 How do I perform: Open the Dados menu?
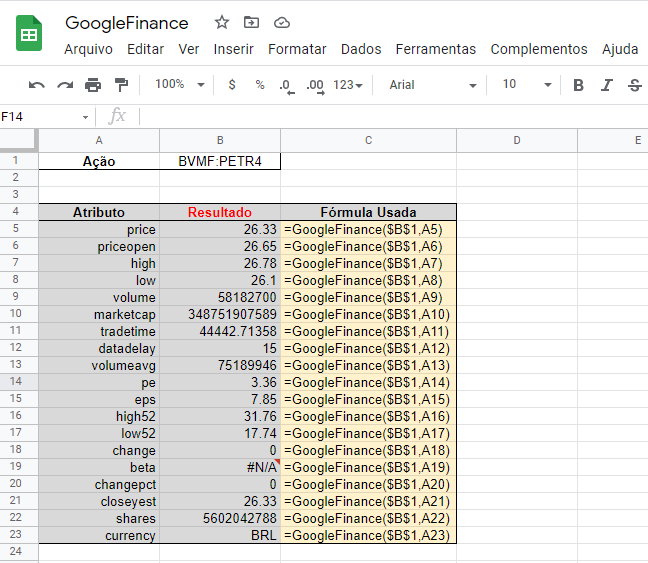pos(361,49)
